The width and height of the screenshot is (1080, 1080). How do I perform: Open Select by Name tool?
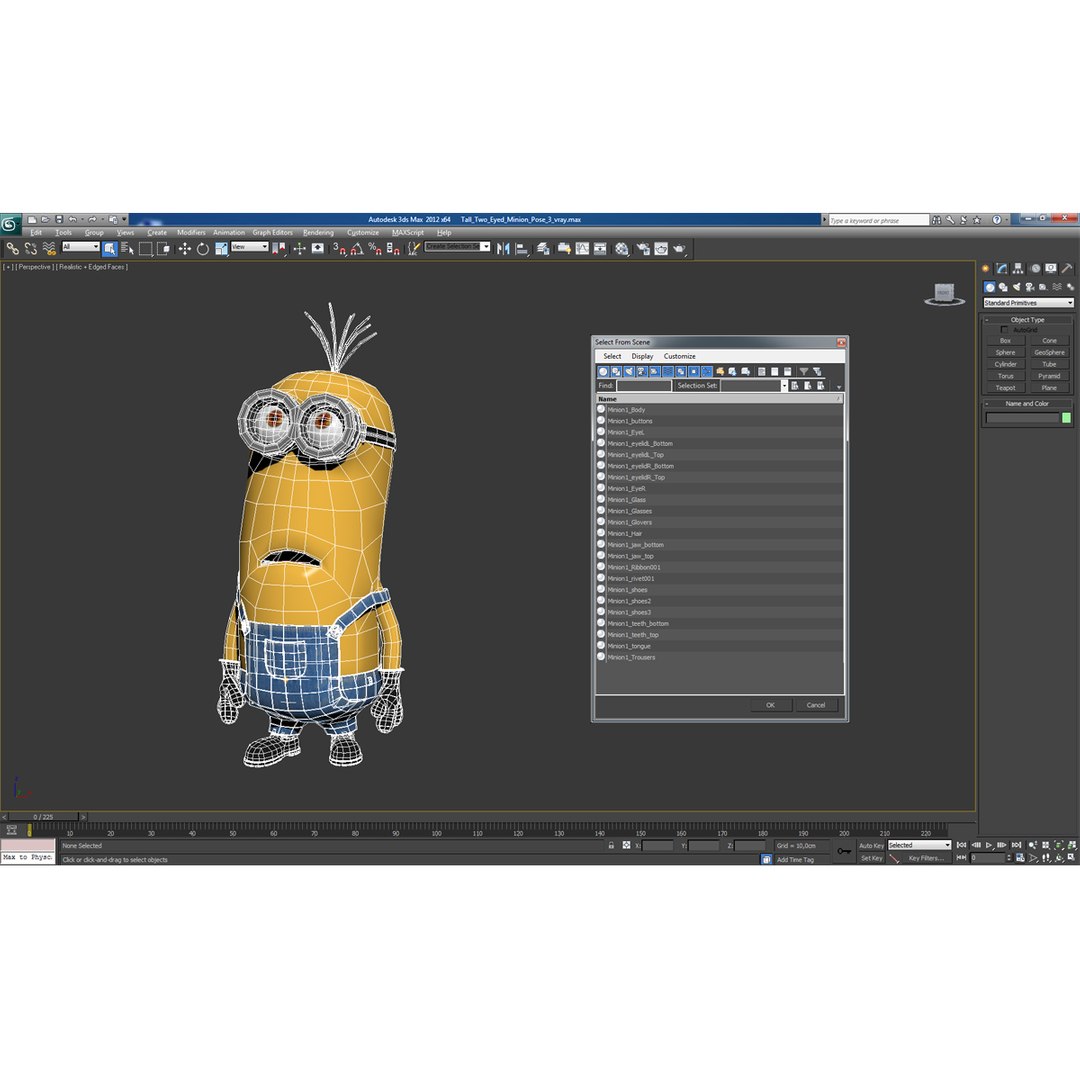click(127, 249)
